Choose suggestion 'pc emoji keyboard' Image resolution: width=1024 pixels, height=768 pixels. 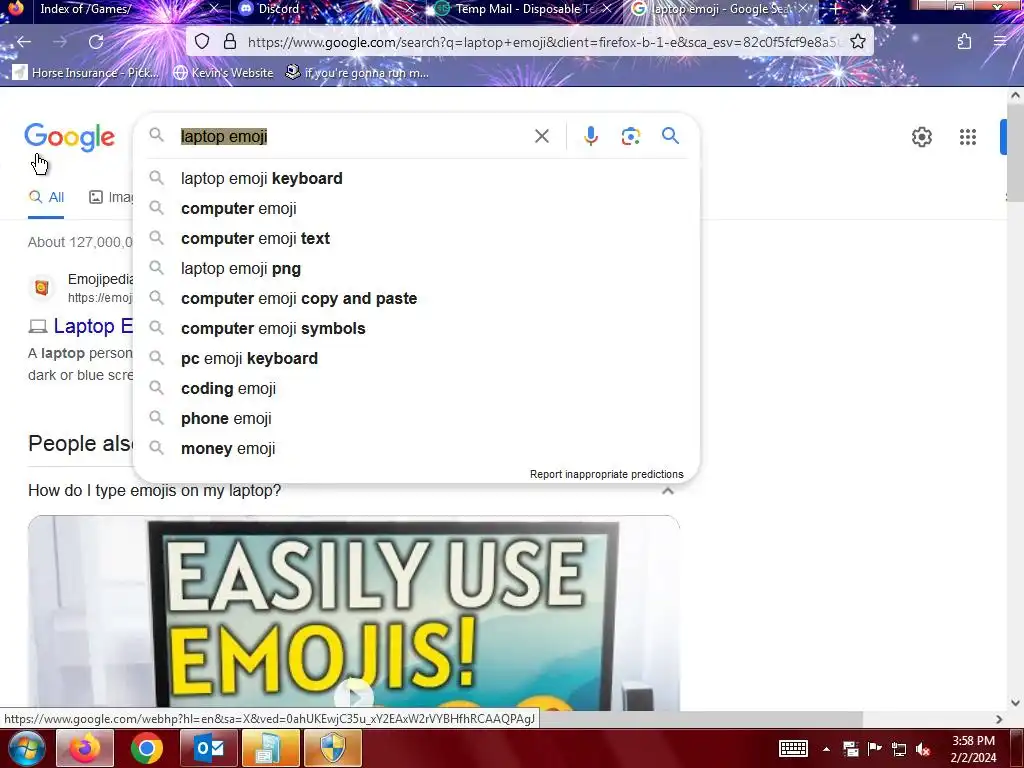pyautogui.click(x=416, y=359)
